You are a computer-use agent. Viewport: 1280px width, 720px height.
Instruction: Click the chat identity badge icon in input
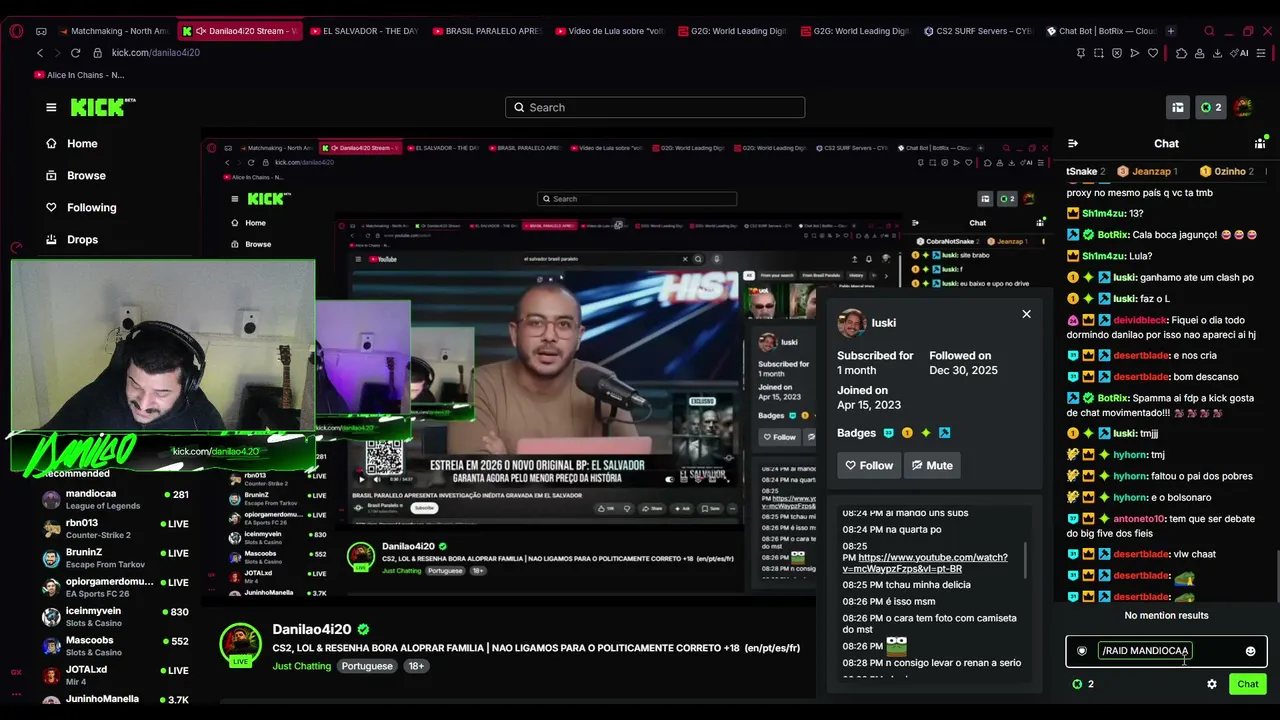click(x=1082, y=651)
